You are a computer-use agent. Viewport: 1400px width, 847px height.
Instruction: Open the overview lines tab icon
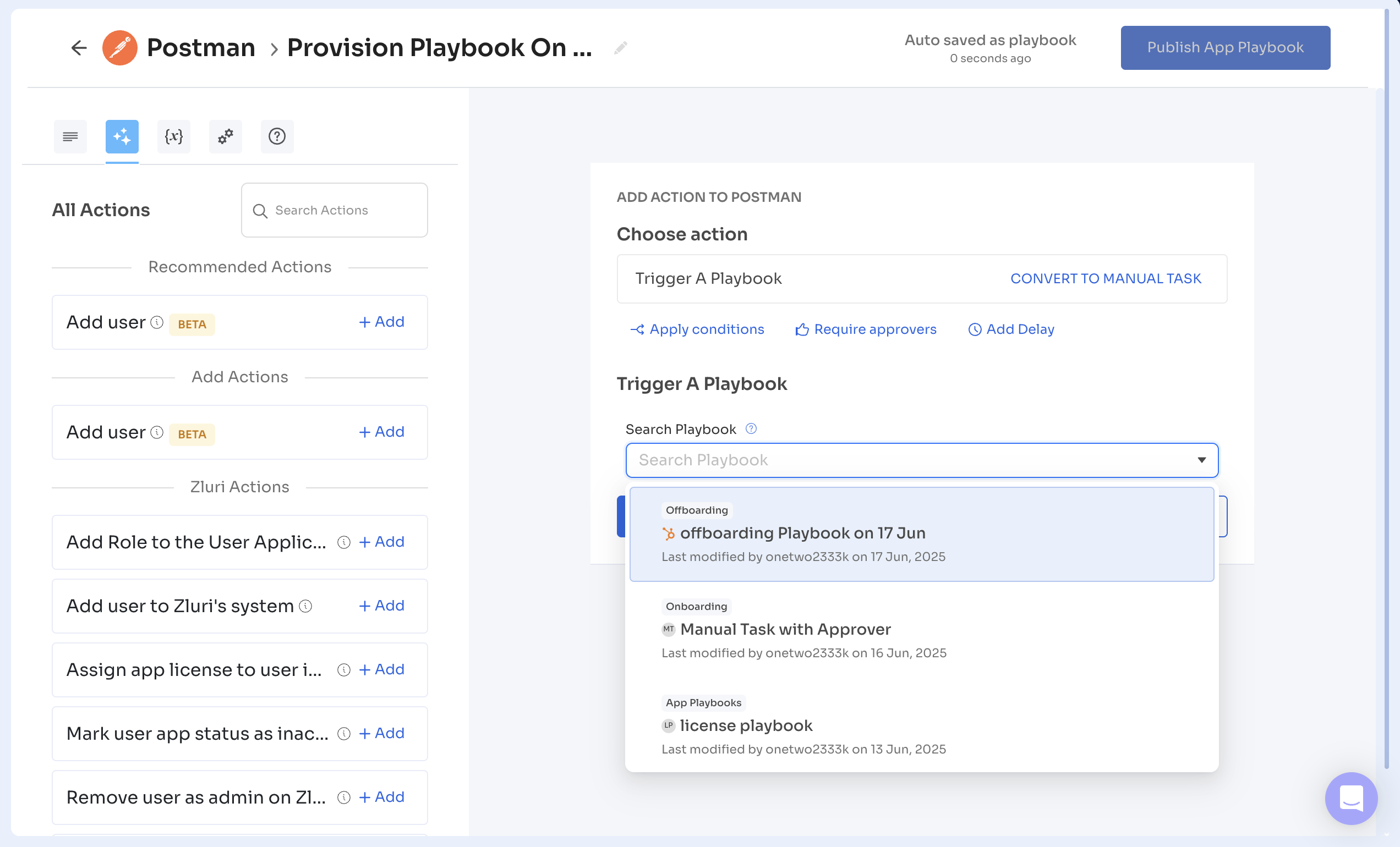(x=70, y=136)
